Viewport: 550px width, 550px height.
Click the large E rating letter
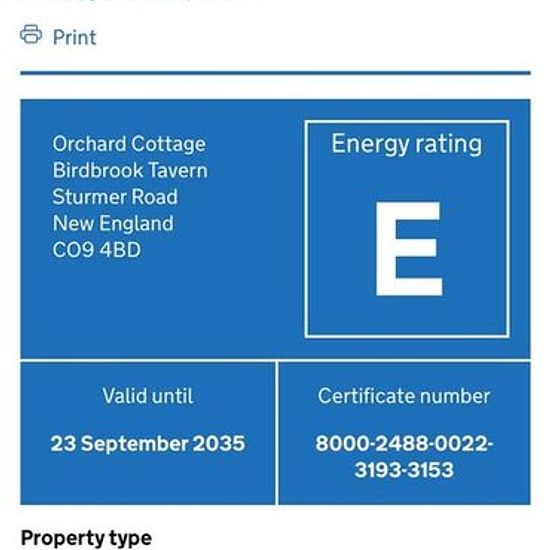click(409, 249)
